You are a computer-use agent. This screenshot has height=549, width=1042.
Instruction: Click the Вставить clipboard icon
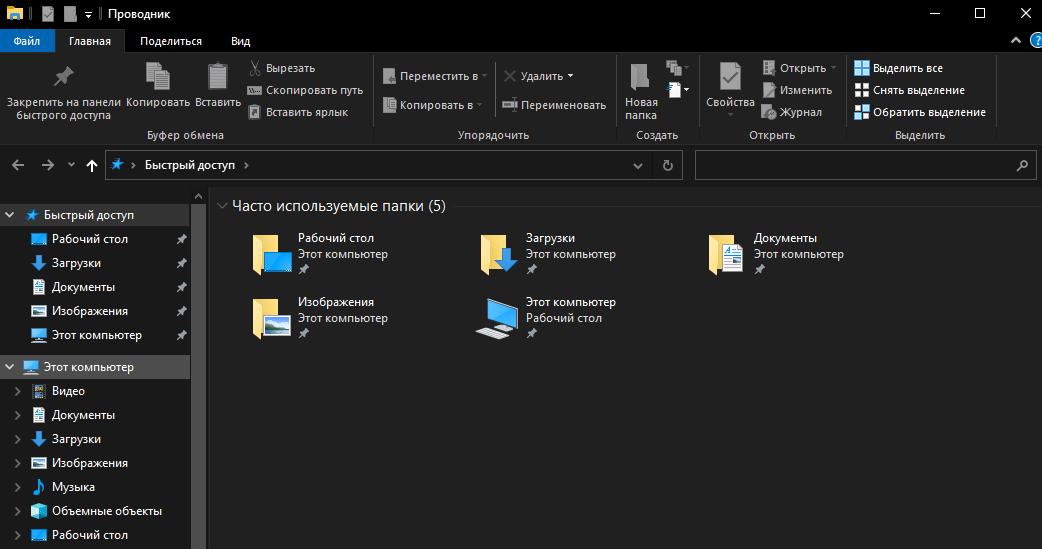click(218, 77)
